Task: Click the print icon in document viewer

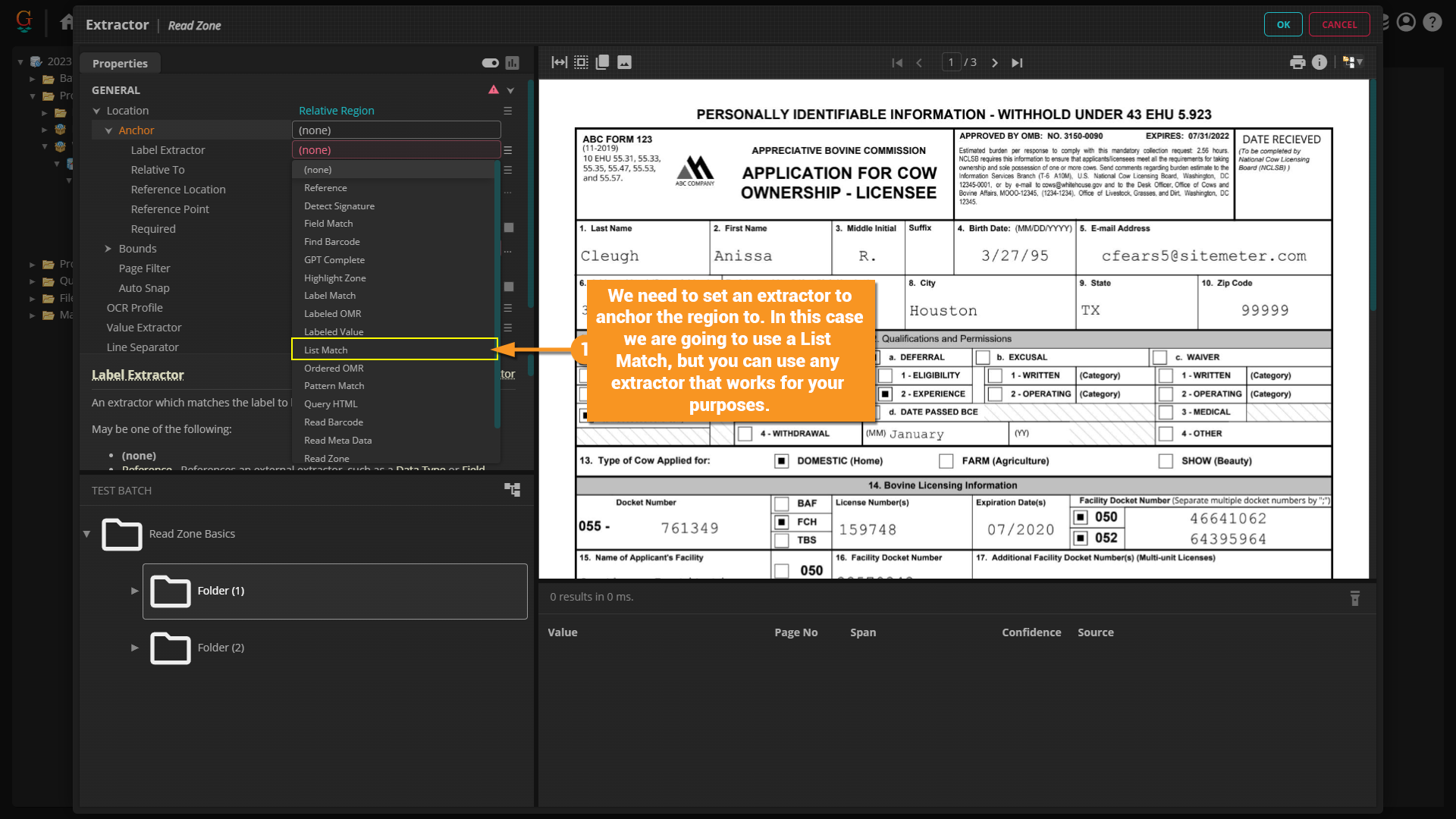Action: click(x=1298, y=62)
